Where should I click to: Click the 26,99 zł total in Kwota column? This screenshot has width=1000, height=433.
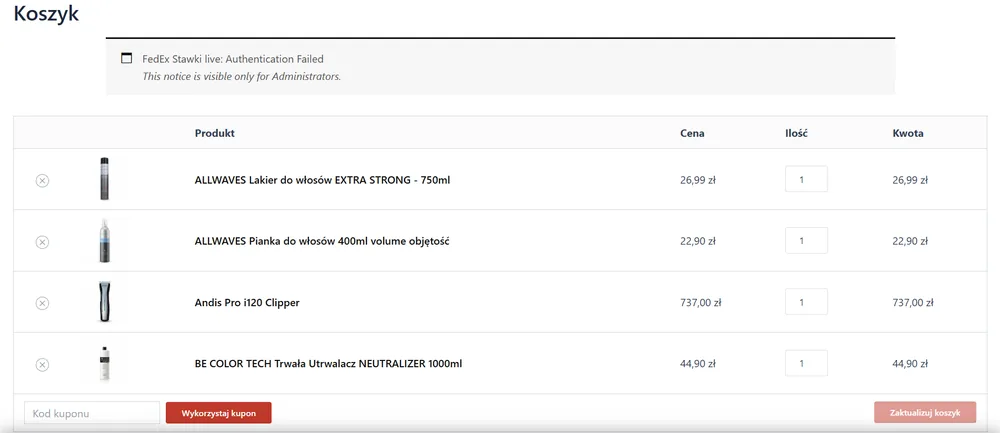[910, 180]
